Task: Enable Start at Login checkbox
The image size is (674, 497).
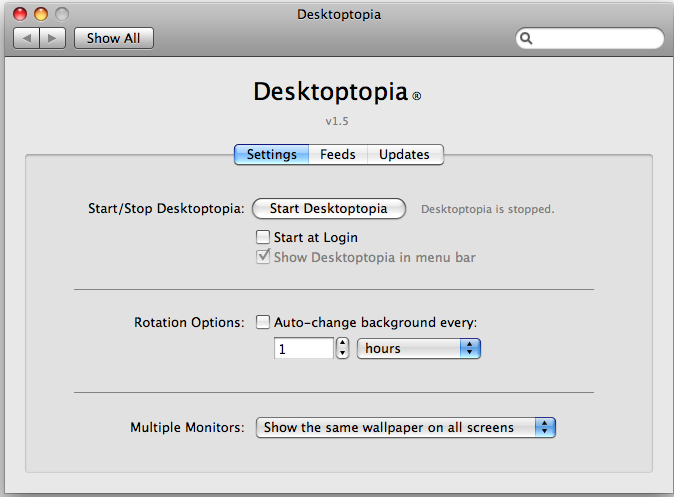Action: click(x=263, y=237)
